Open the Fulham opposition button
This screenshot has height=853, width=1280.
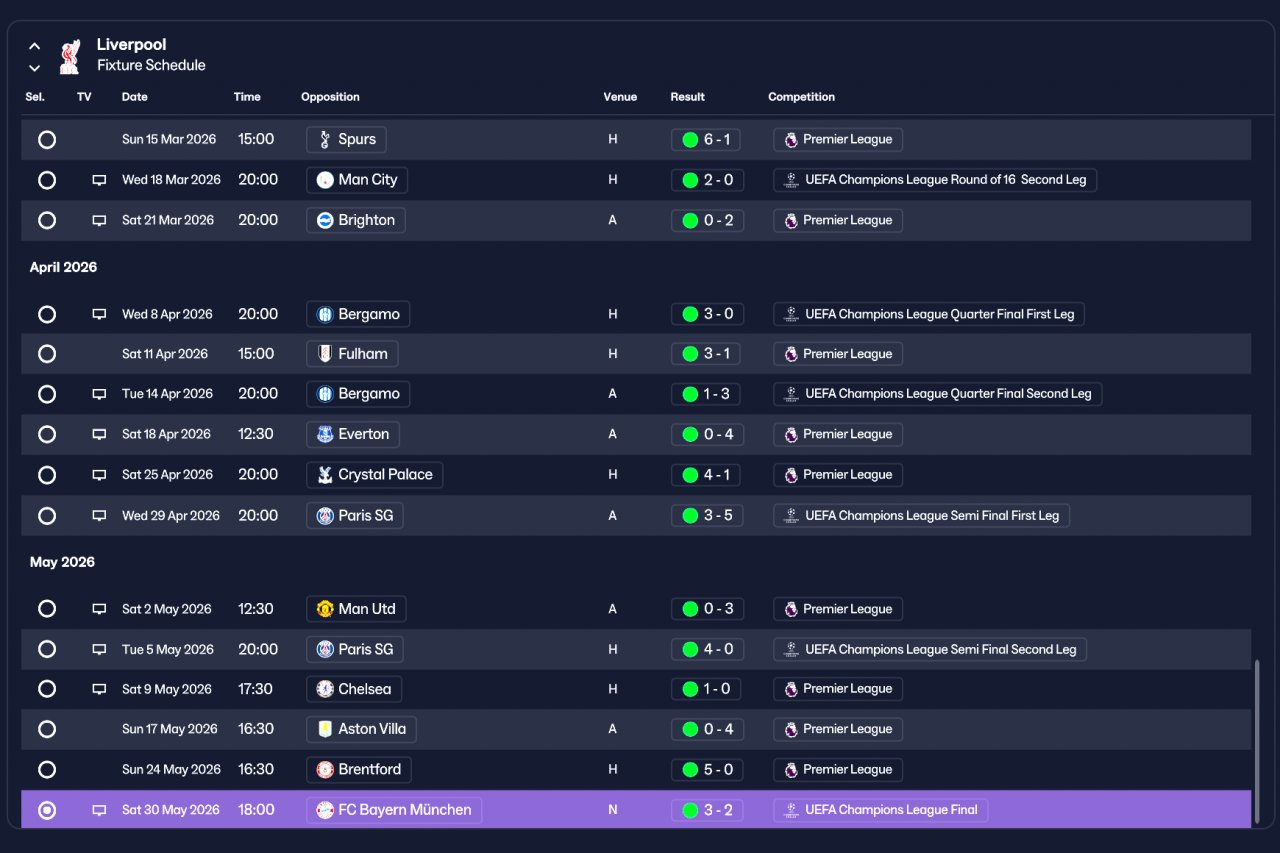coord(352,354)
